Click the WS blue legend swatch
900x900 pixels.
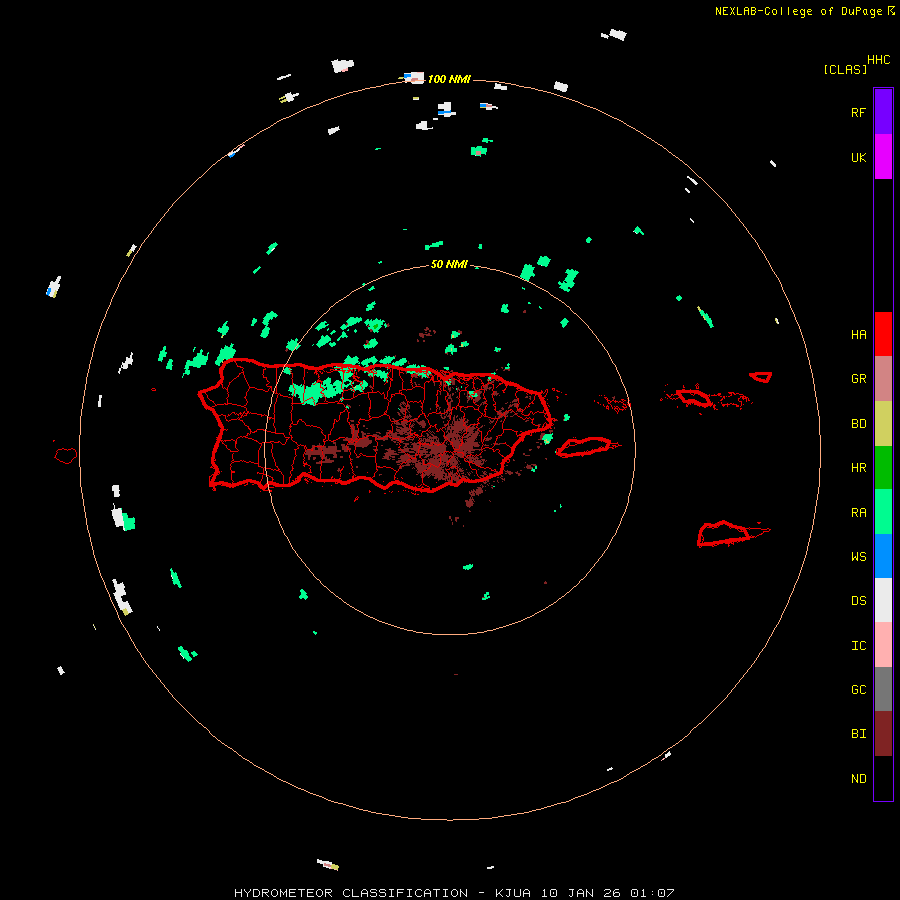click(883, 556)
